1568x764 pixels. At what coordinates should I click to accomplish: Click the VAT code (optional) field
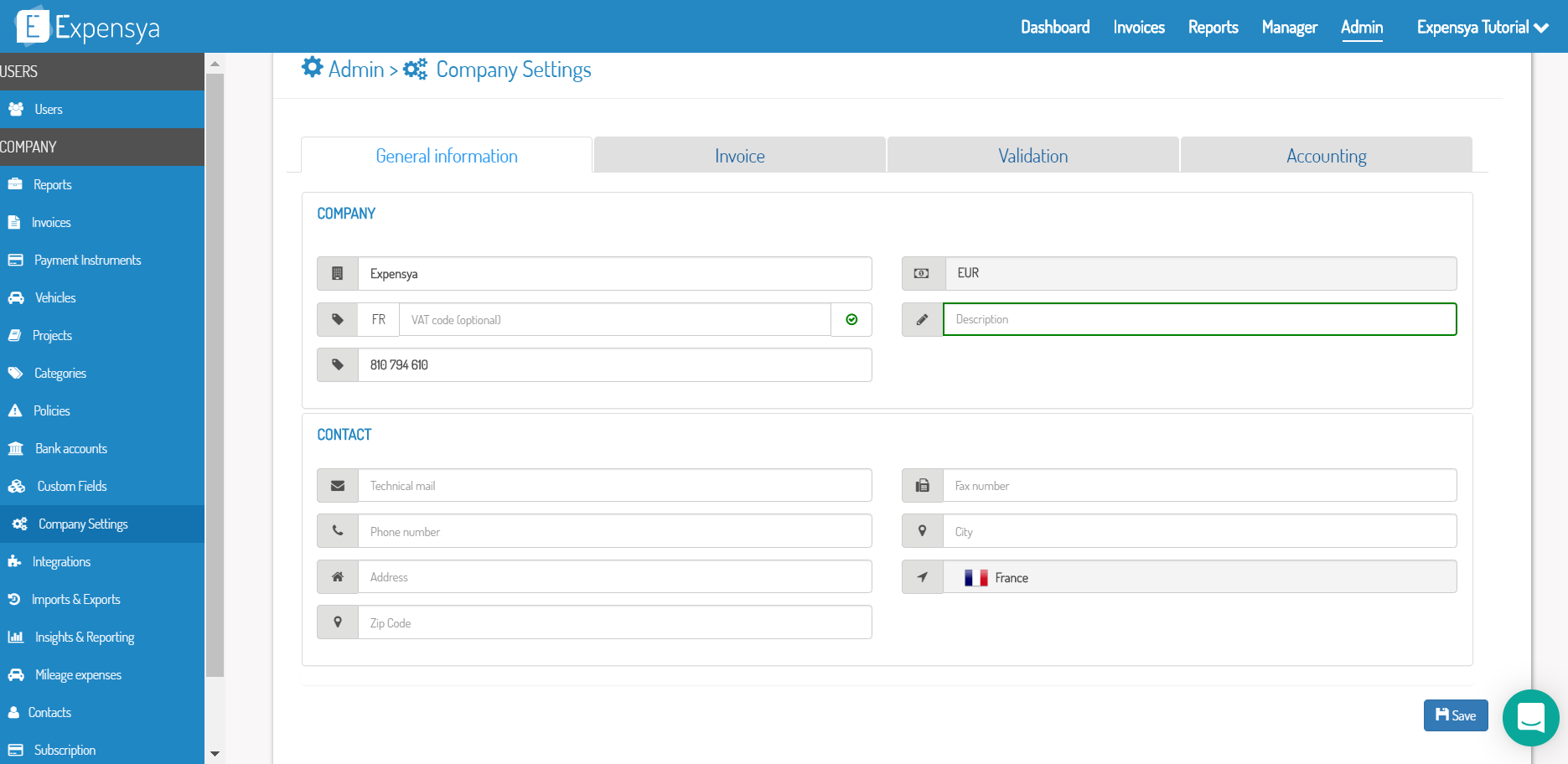tap(615, 319)
